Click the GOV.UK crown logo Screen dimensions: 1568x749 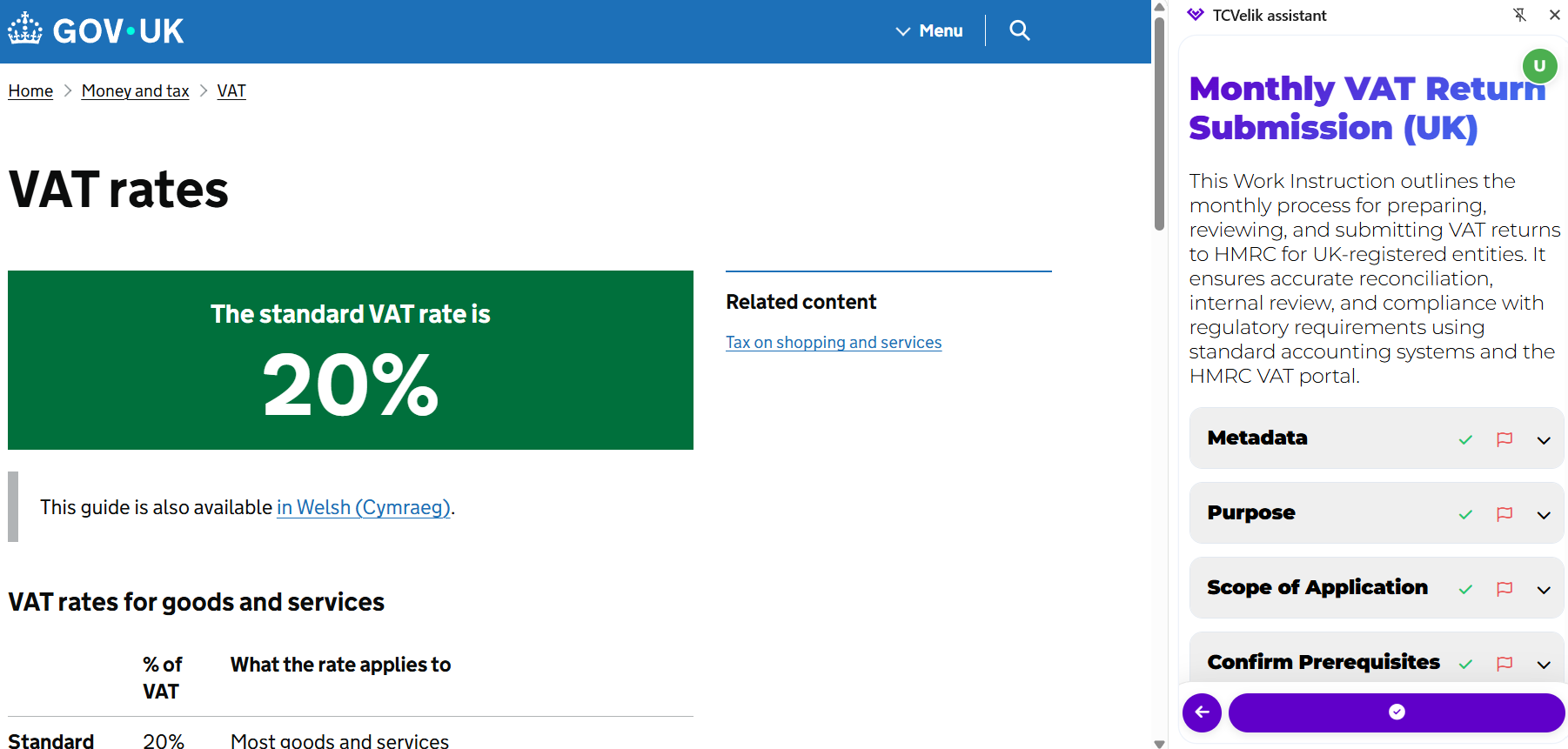click(x=25, y=30)
